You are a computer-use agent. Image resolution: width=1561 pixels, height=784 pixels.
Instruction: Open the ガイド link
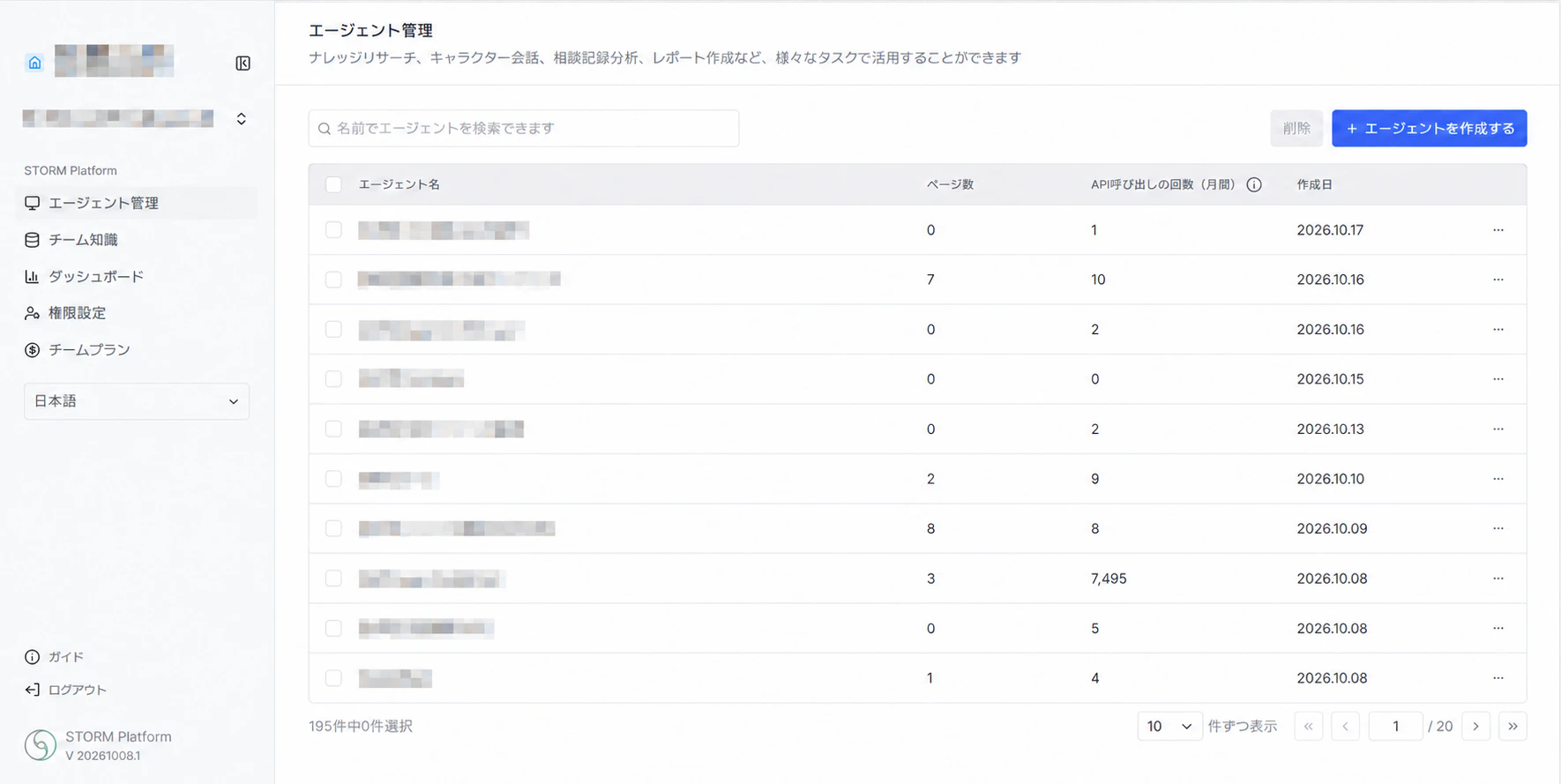[x=55, y=657]
